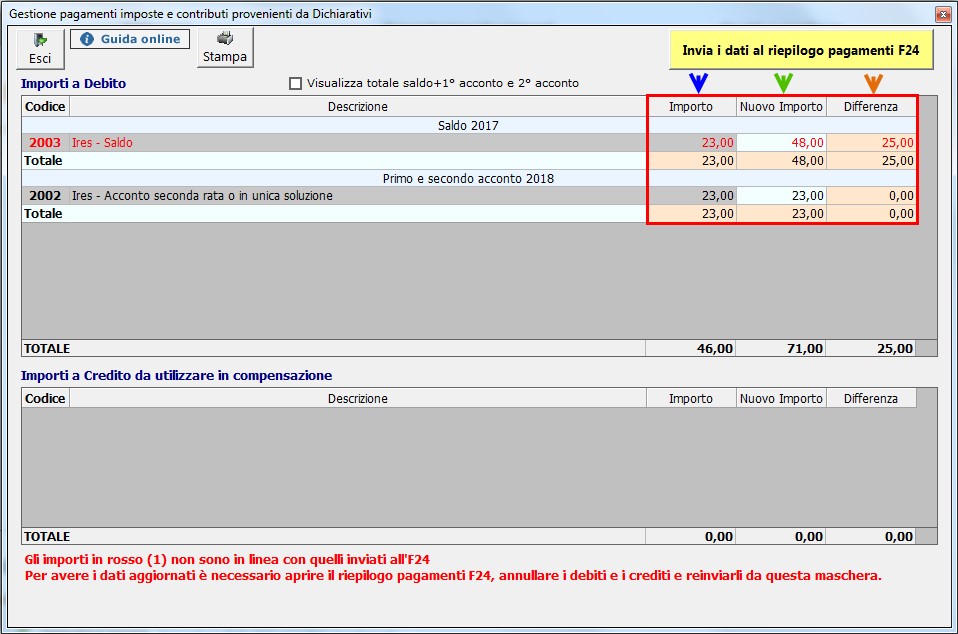Close the Gestione pagamenti window
The image size is (958, 634).
942,14
